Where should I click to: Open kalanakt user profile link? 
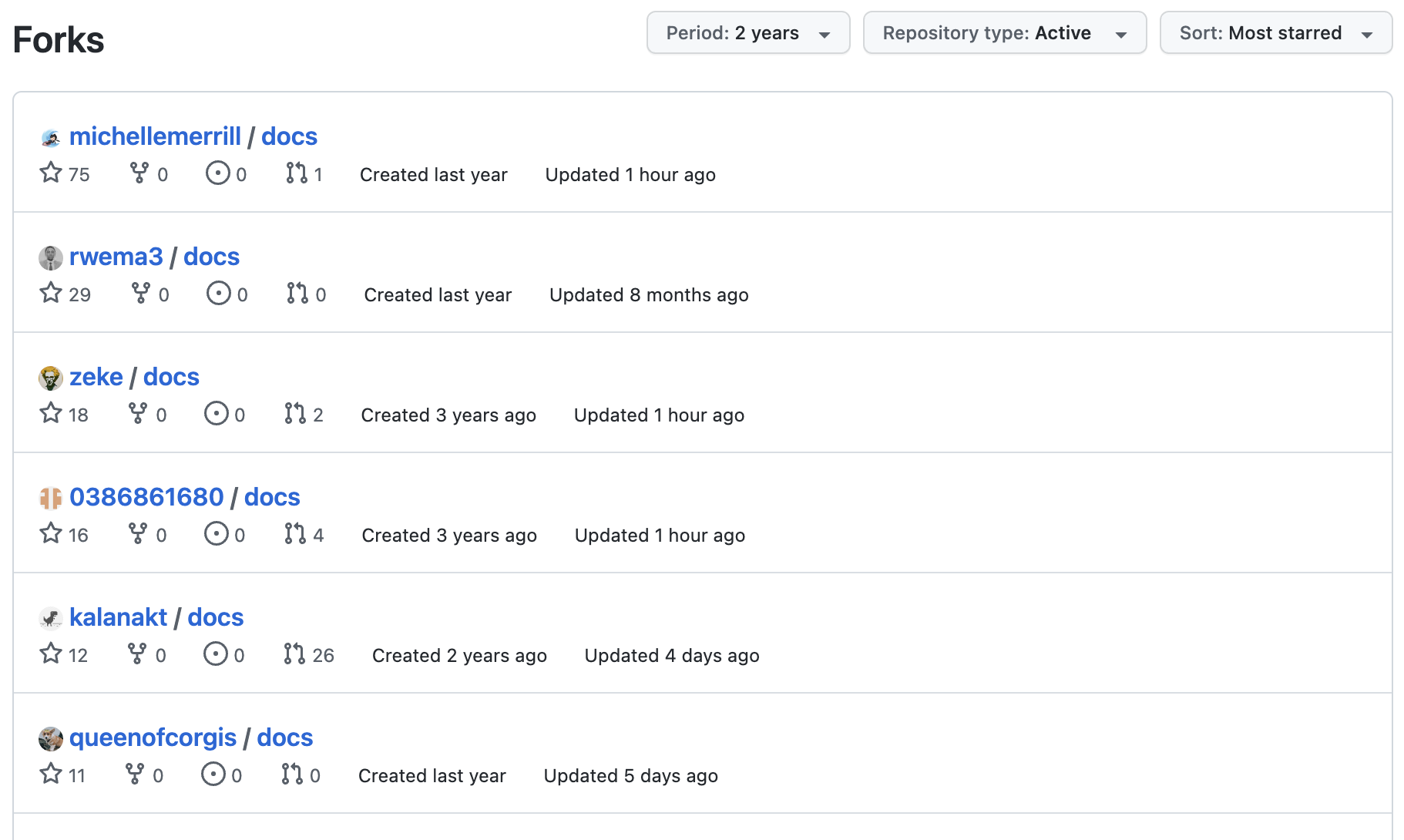[x=118, y=617]
